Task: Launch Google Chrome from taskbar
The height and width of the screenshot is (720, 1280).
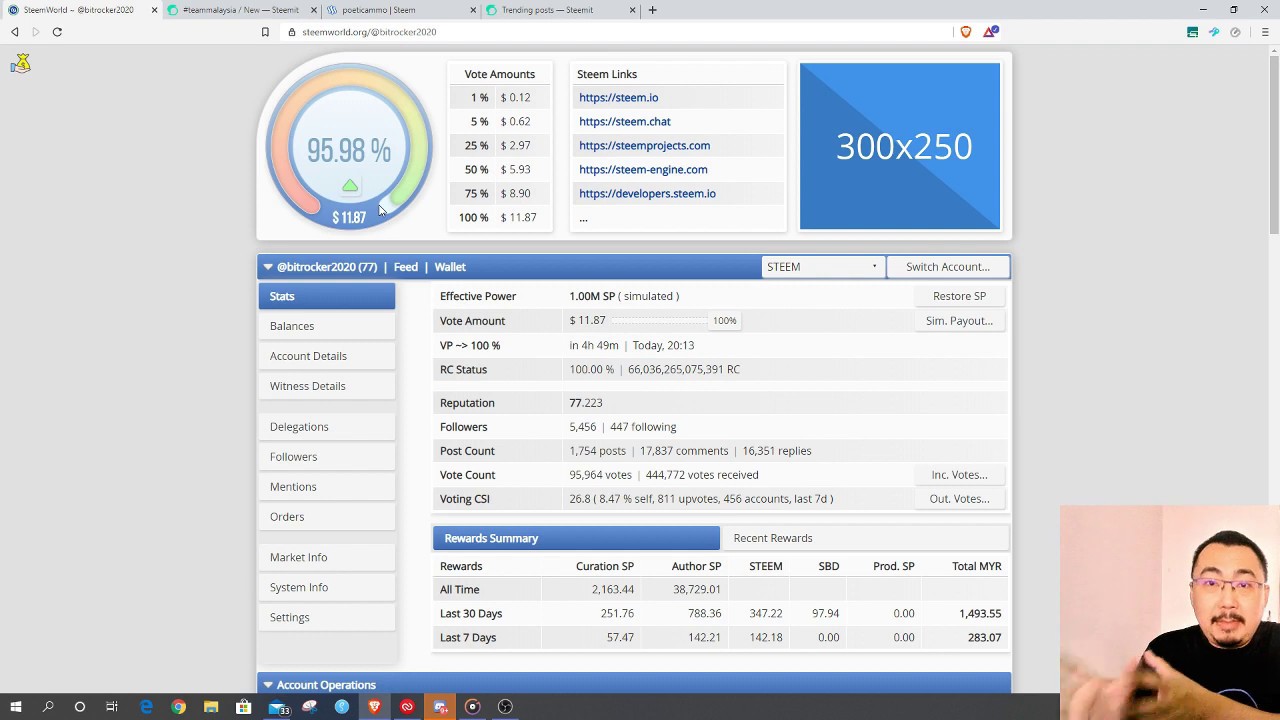Action: pyautogui.click(x=178, y=707)
